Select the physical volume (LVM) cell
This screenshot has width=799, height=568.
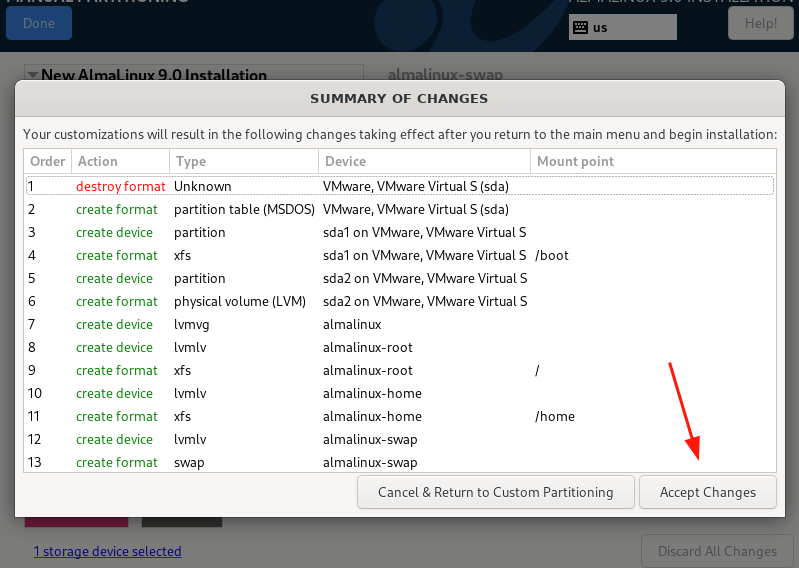(x=239, y=302)
